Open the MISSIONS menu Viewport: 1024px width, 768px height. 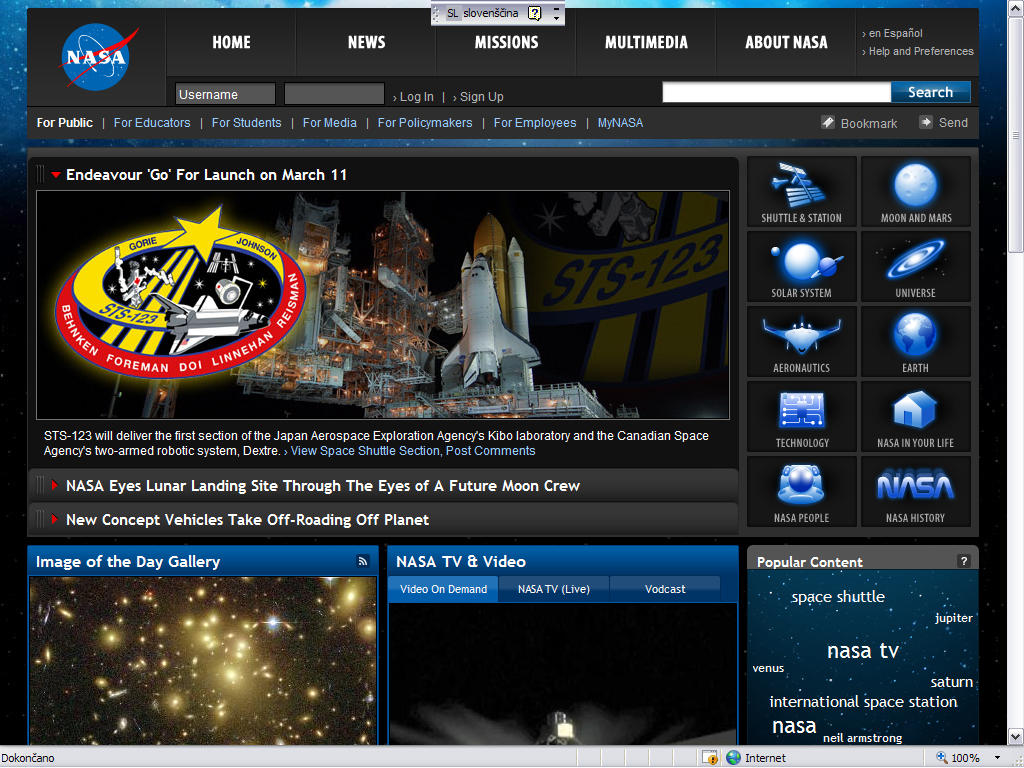click(506, 42)
